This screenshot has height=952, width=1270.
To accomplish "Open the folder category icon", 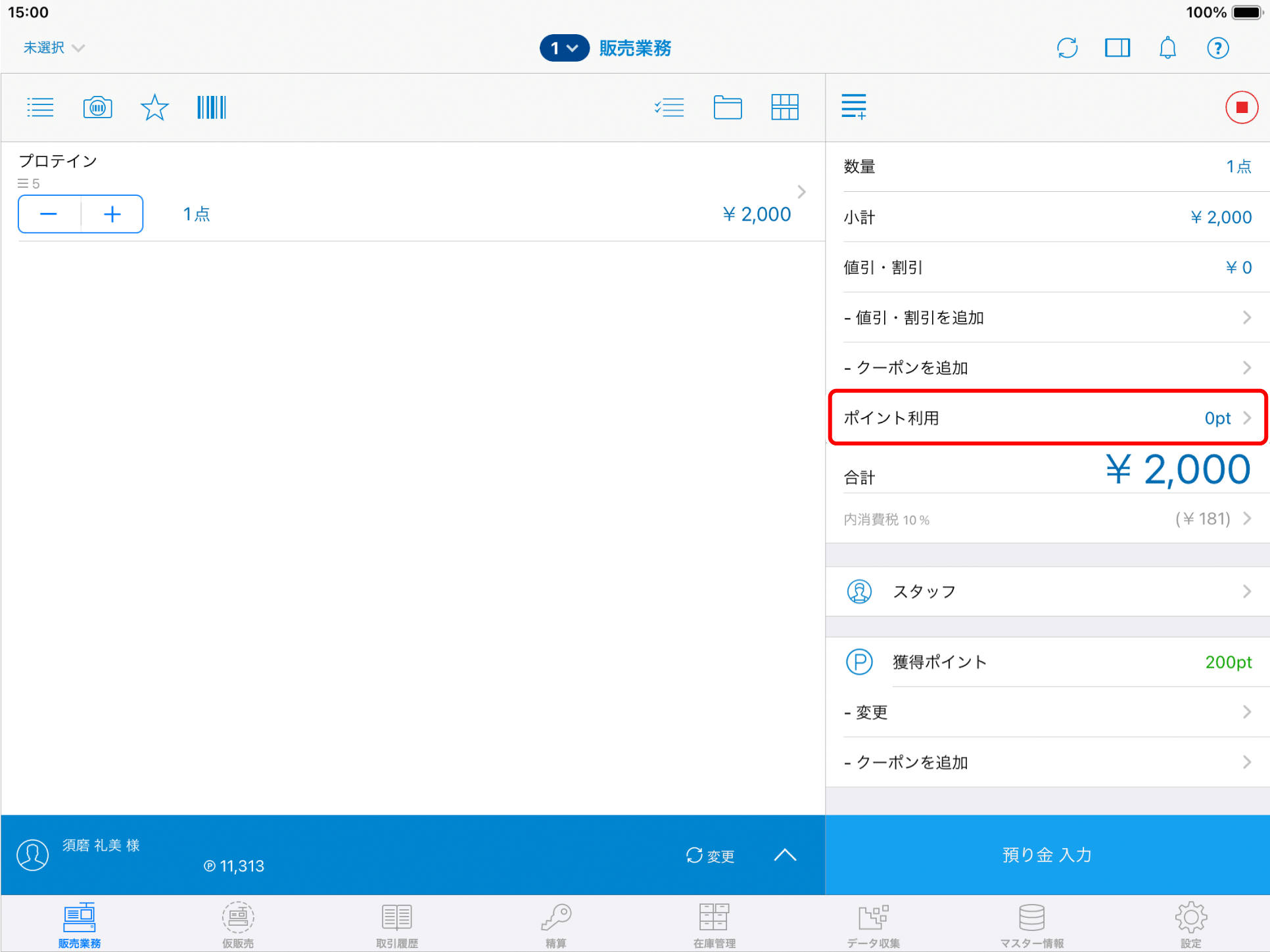I will (727, 107).
